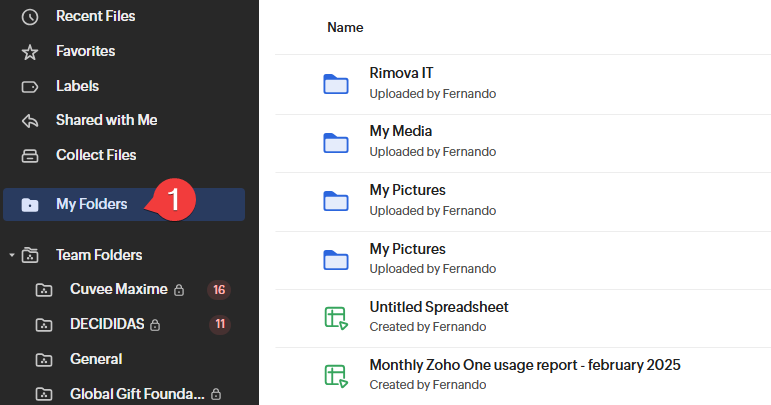Open the General team folder

point(96,359)
